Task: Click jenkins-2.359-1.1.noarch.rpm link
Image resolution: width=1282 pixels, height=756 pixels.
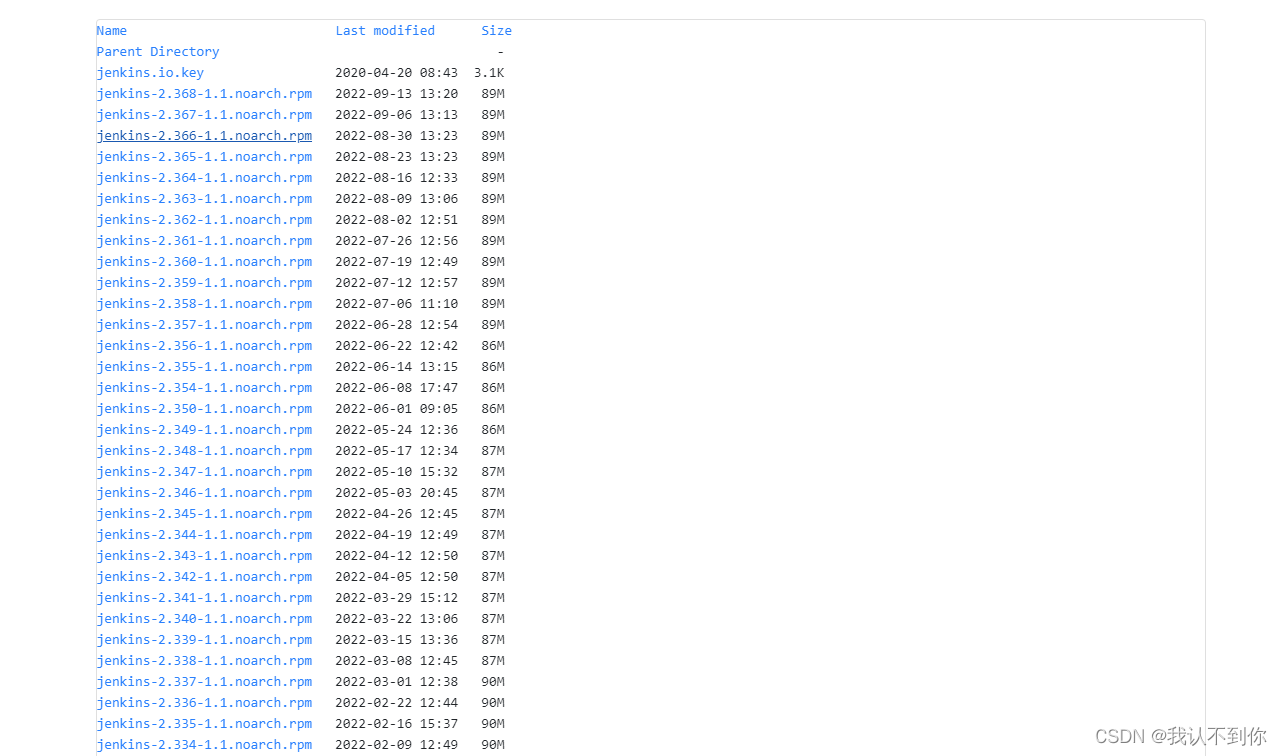Action: coord(204,283)
